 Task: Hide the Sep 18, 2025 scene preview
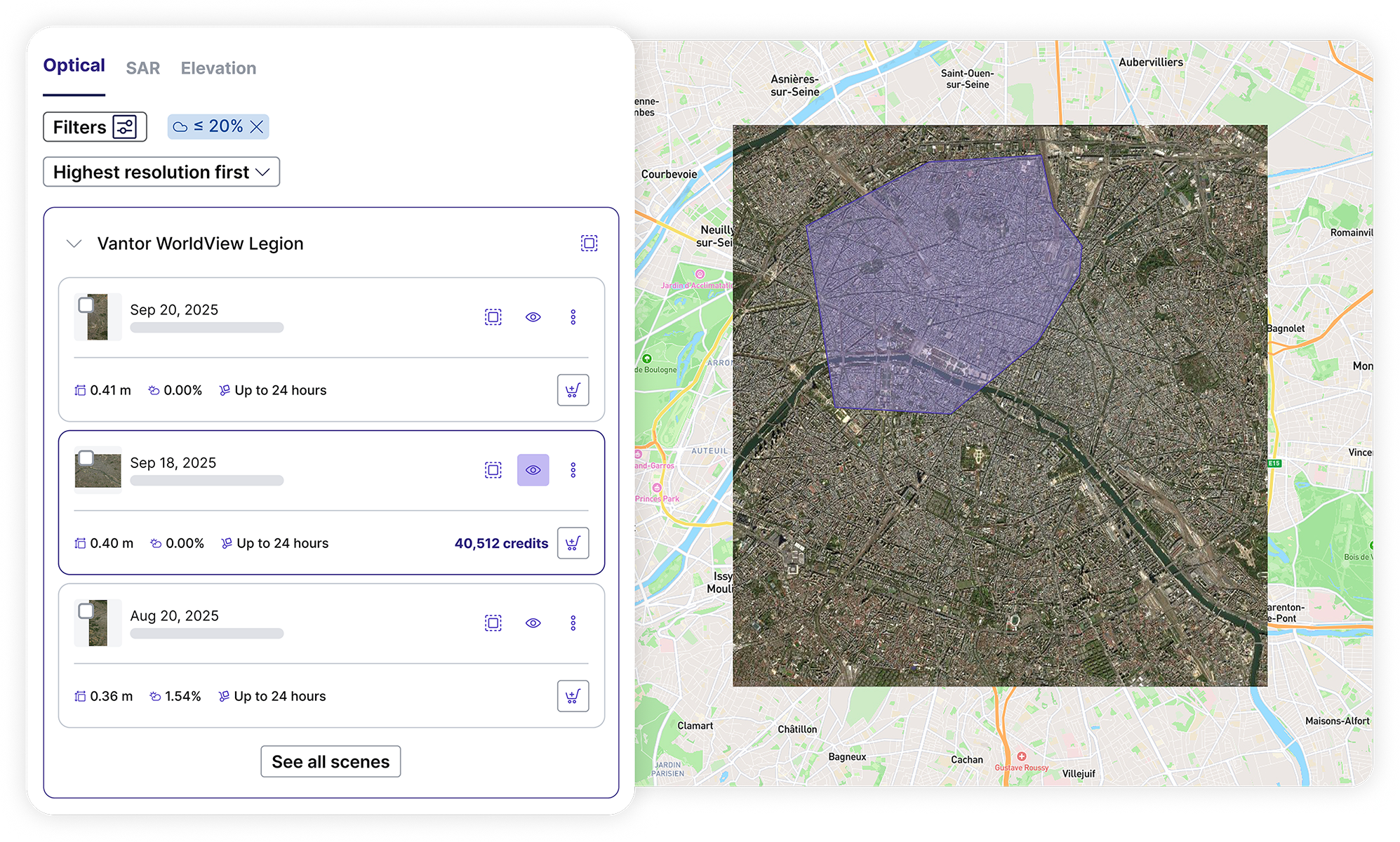pyautogui.click(x=533, y=470)
